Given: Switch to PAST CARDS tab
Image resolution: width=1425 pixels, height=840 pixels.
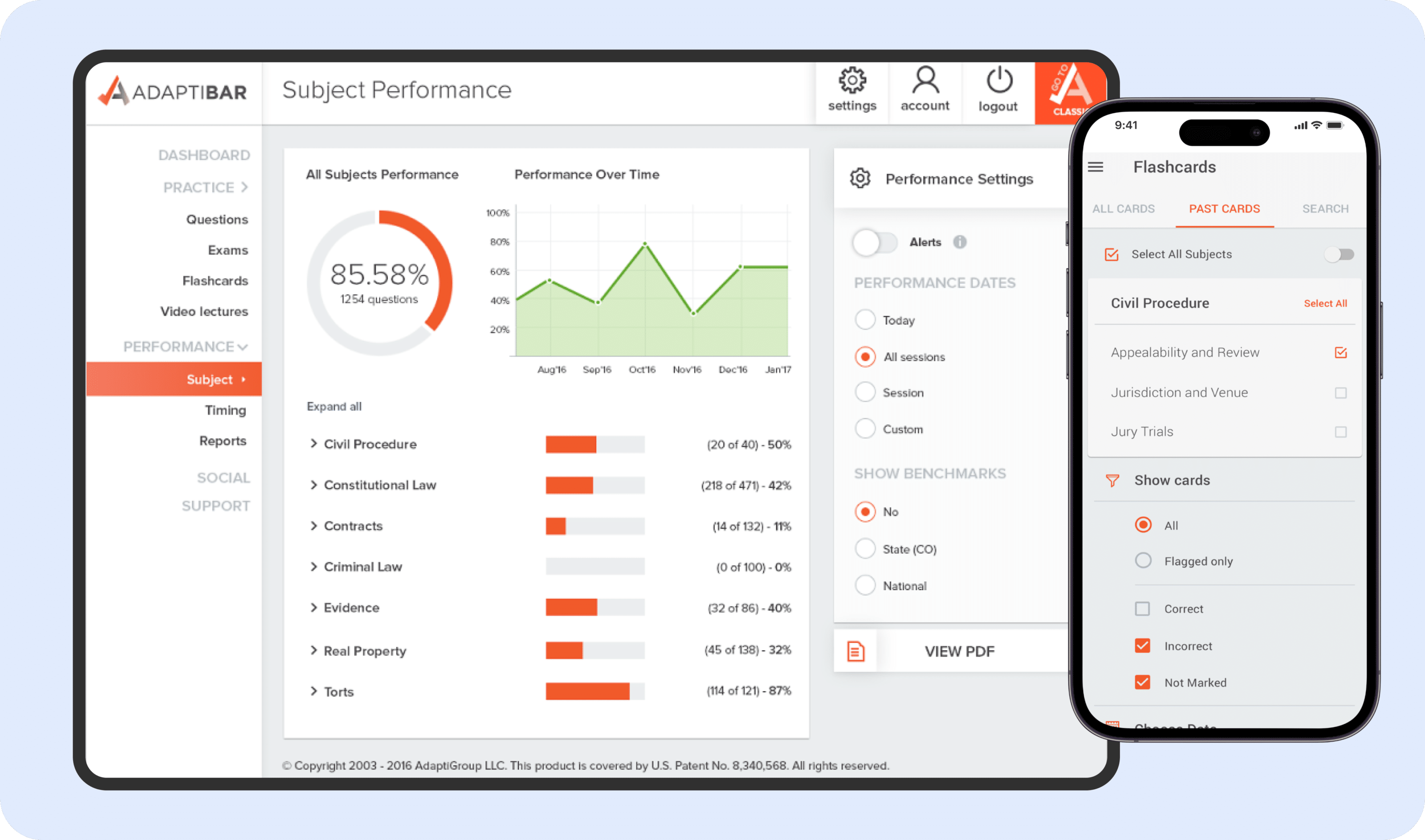Looking at the screenshot, I should pyautogui.click(x=1225, y=209).
